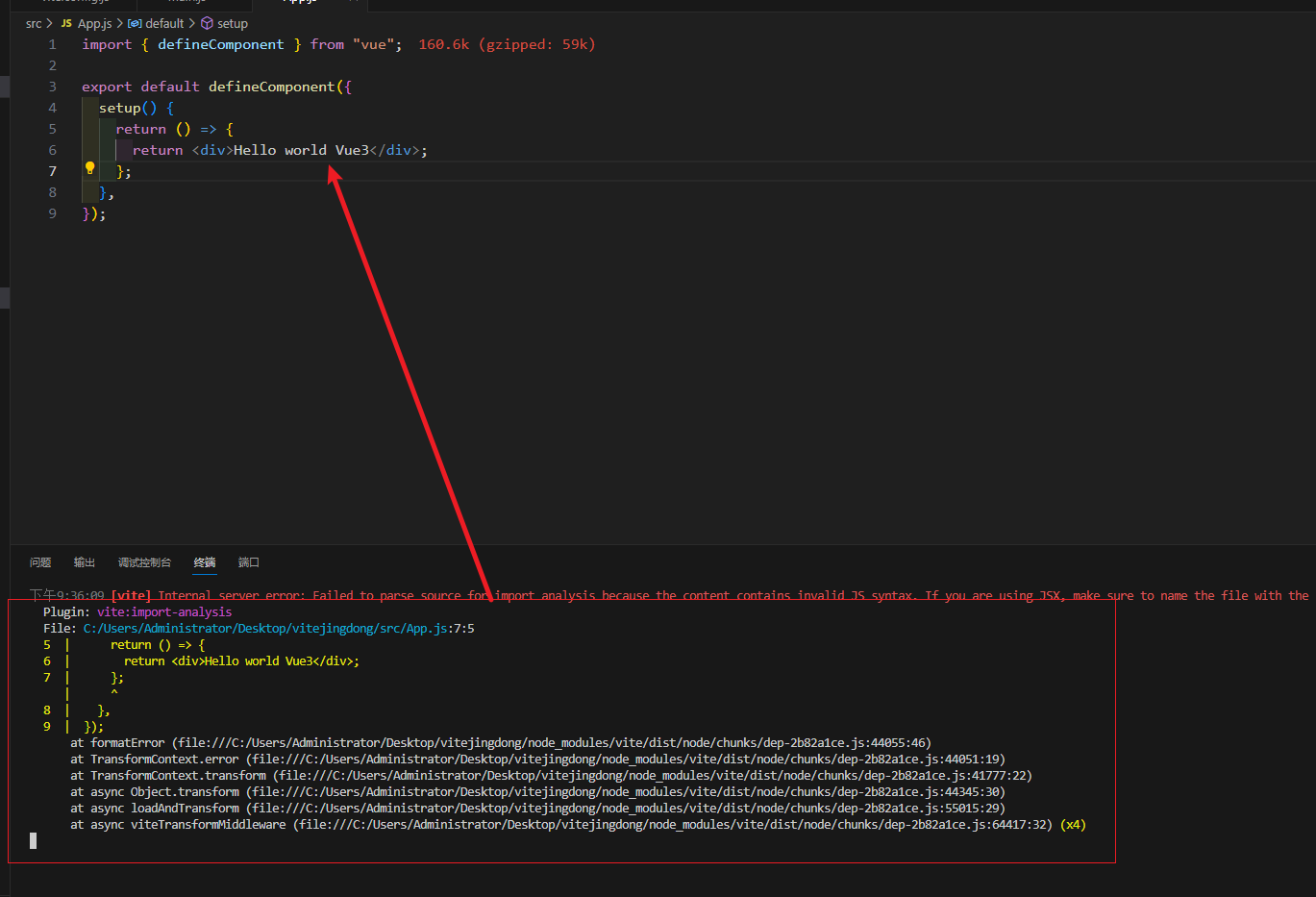Open the setup breadcrumb symbol list
This screenshot has height=897, width=1316.
click(233, 23)
